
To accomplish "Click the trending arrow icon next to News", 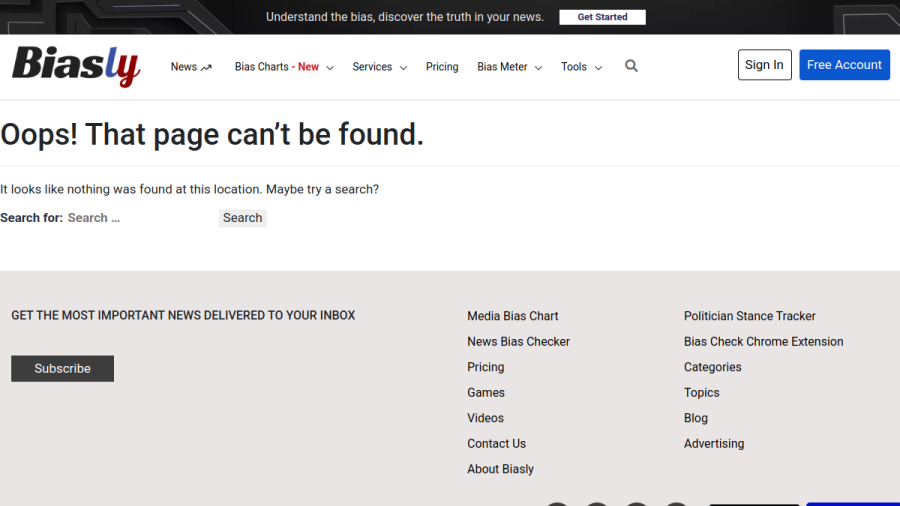I will point(206,67).
